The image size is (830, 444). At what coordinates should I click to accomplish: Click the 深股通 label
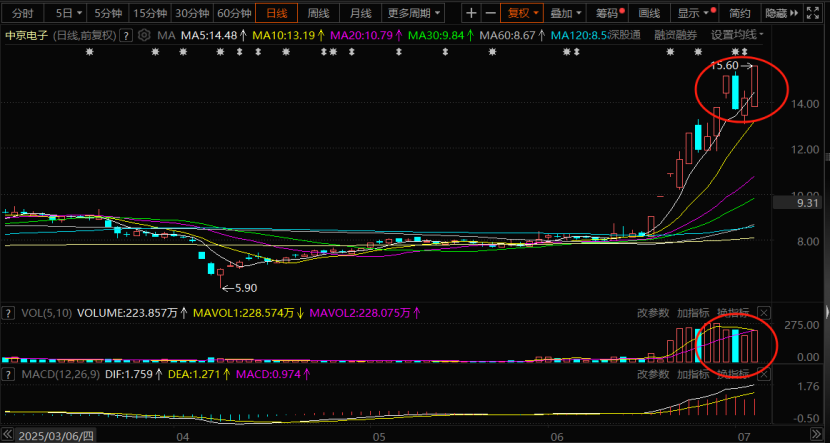(624, 35)
